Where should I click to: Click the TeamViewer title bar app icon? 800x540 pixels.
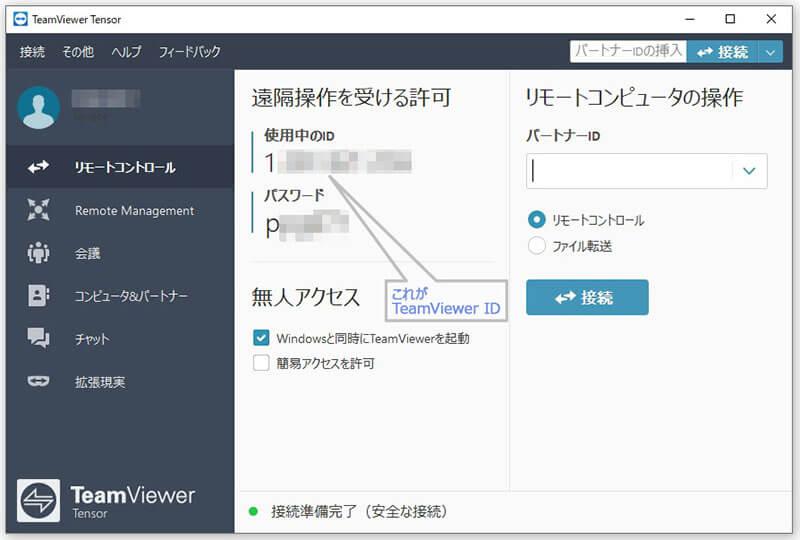[20, 19]
